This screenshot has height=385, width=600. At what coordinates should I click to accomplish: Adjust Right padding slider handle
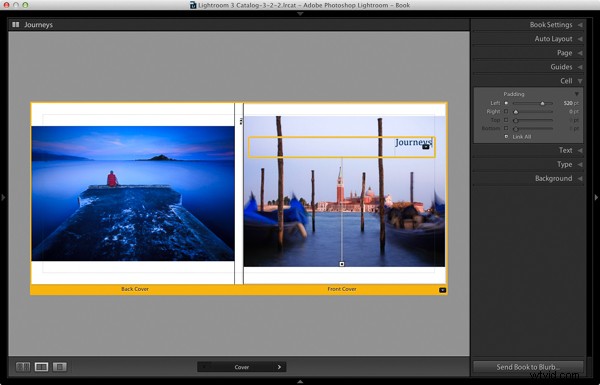pos(516,112)
